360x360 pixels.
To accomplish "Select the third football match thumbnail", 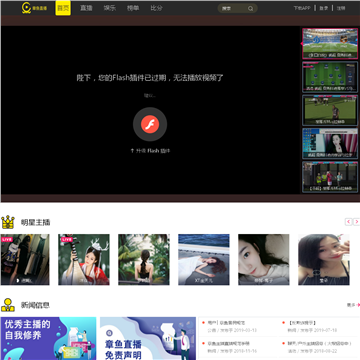I will [x=330, y=110].
